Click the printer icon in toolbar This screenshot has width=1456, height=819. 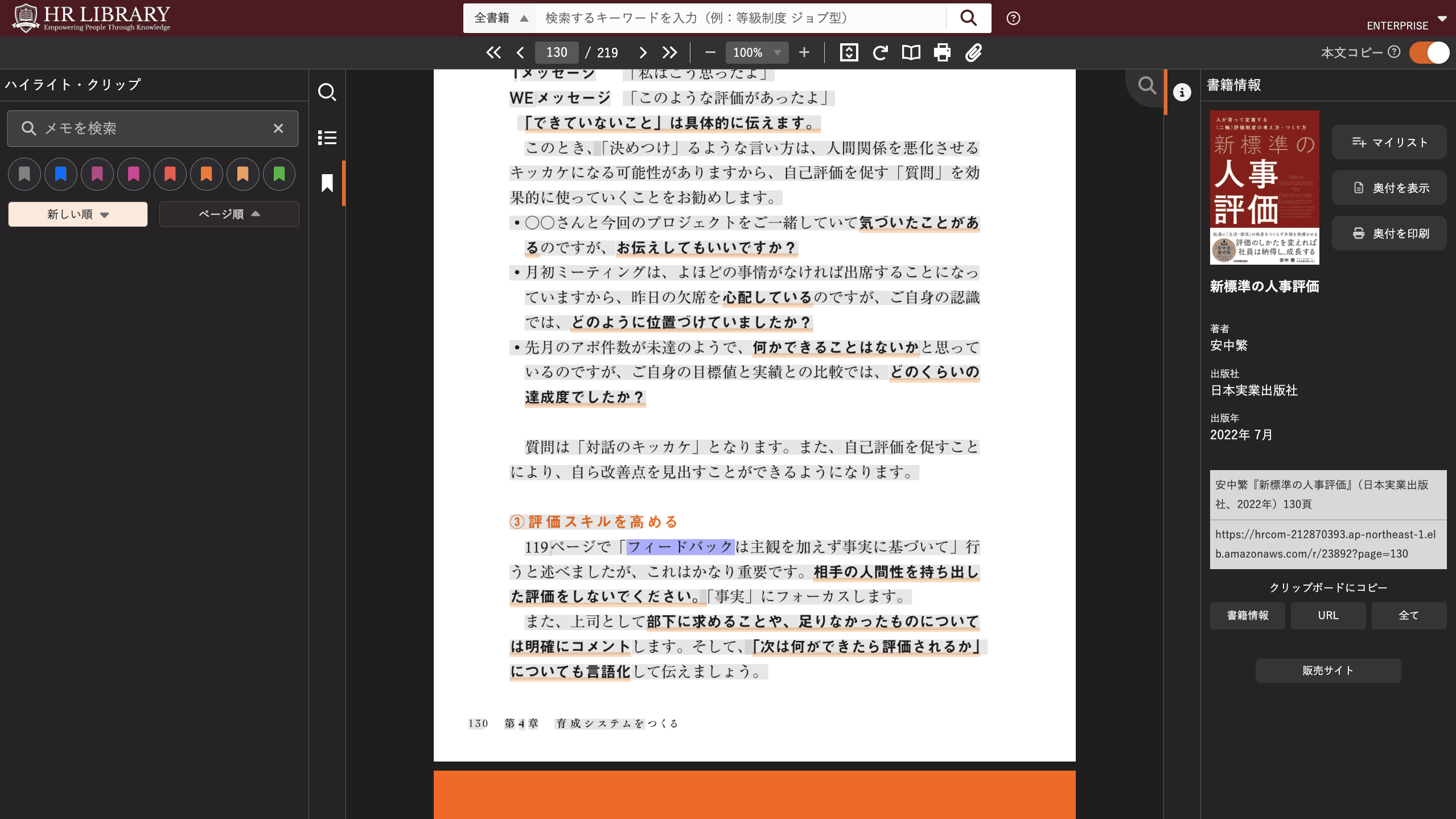942,52
